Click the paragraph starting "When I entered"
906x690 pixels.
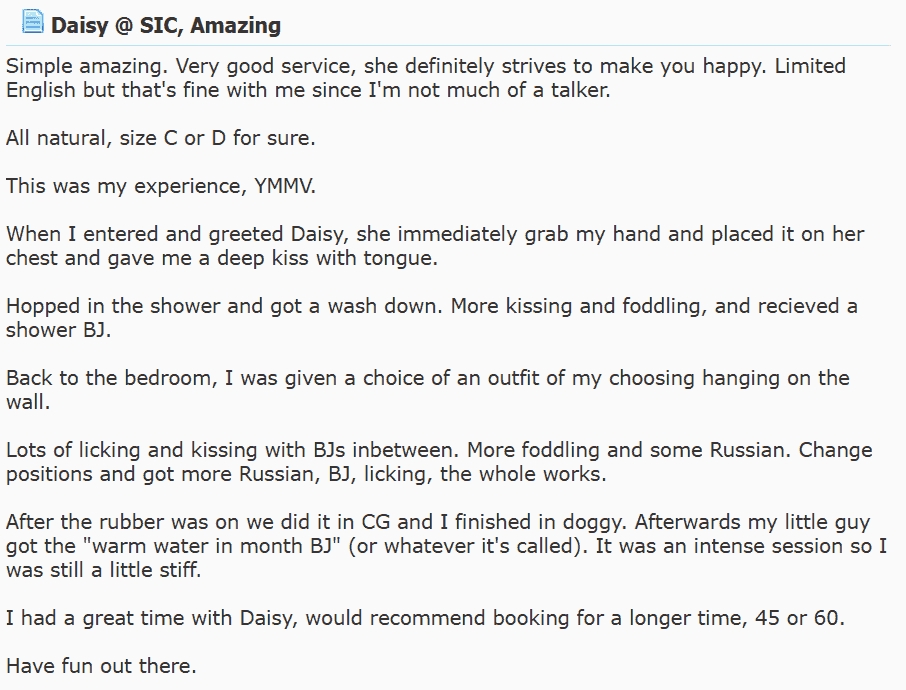[435, 246]
